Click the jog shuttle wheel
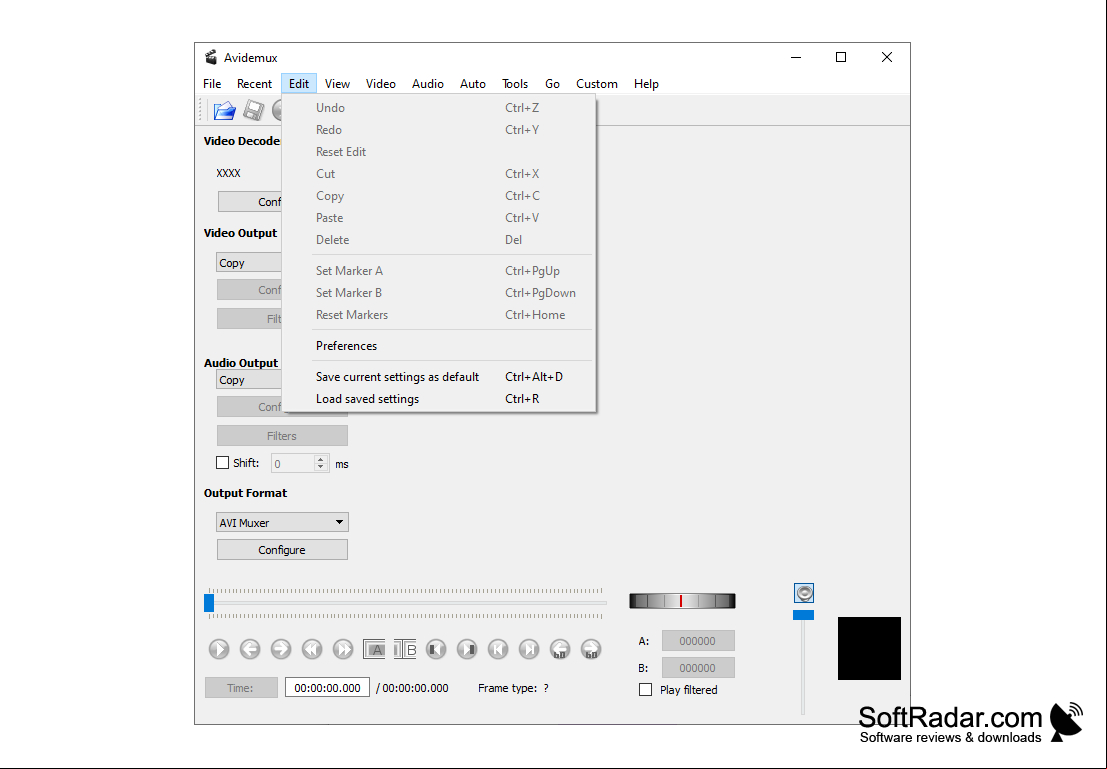Screen dimensions: 1107x769 pyautogui.click(x=682, y=601)
